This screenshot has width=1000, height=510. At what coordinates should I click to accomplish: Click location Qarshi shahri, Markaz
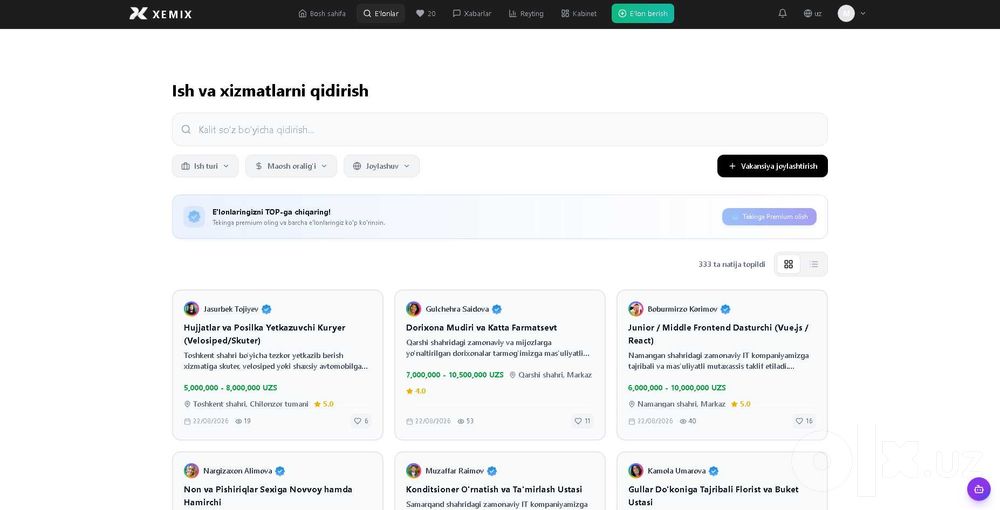point(550,375)
